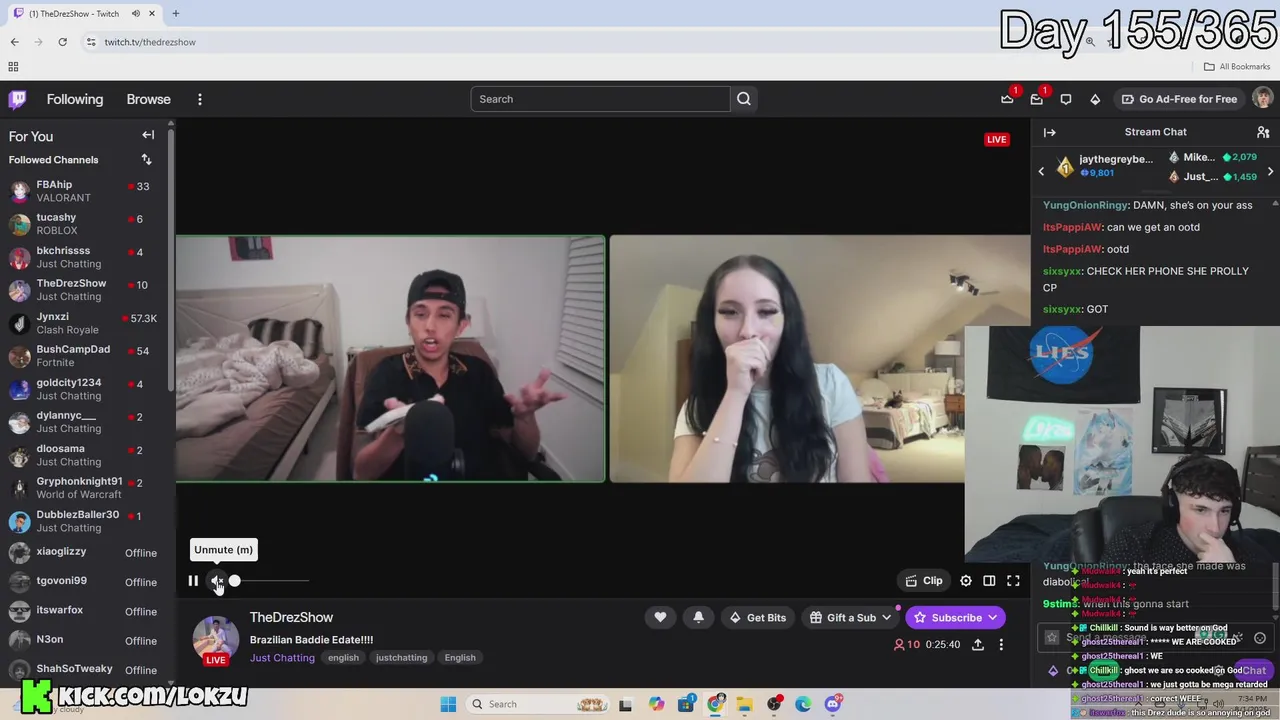This screenshot has width=1280, height=720.
Task: Select the justchatting tag
Action: (x=401, y=658)
